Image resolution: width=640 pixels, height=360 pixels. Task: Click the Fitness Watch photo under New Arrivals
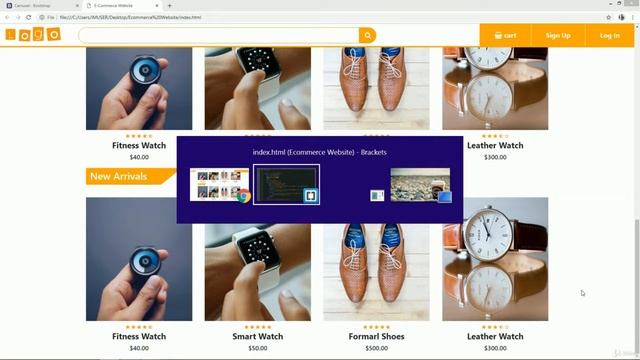tap(139, 259)
